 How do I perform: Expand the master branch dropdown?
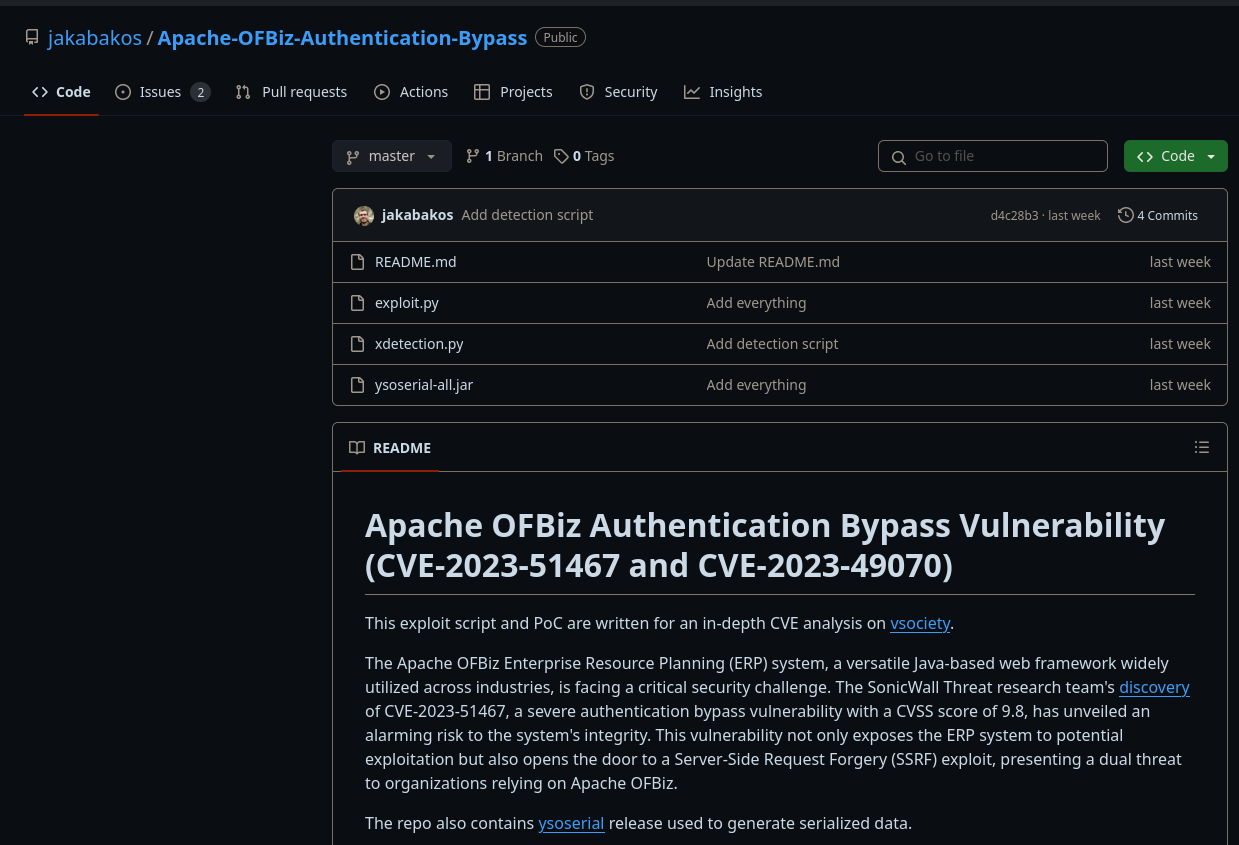[391, 156]
